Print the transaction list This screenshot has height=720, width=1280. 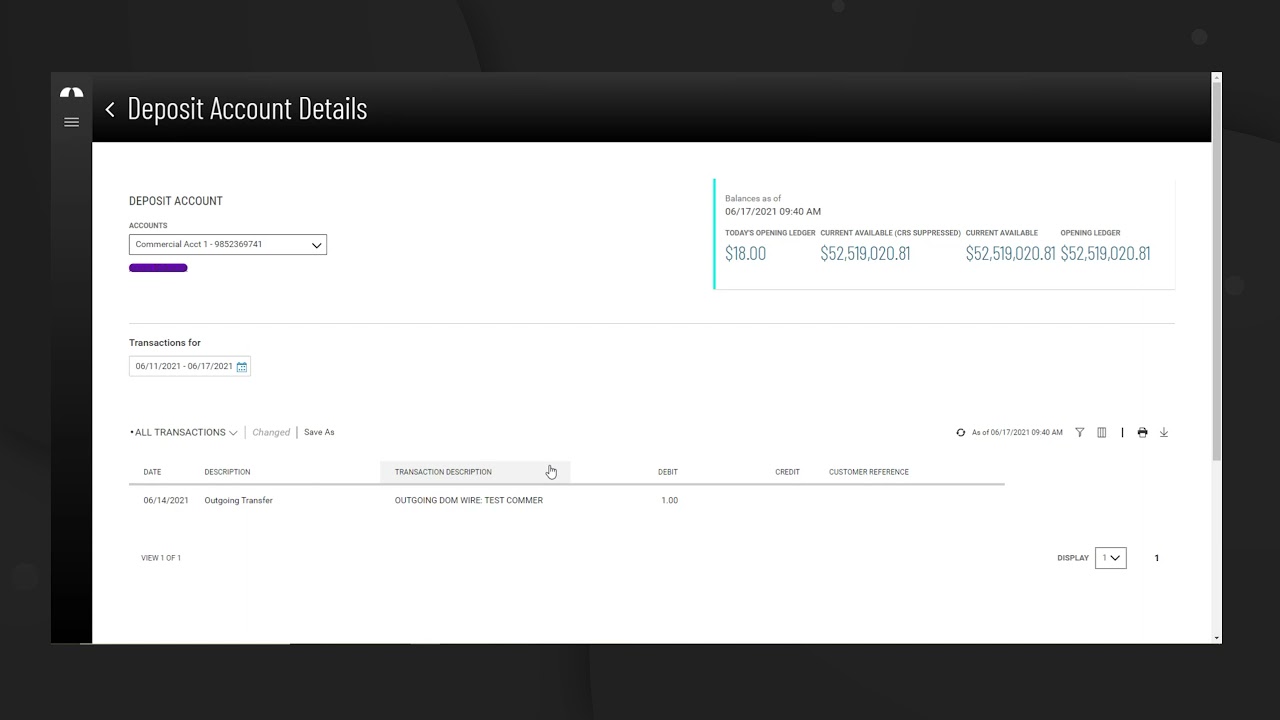pos(1142,433)
